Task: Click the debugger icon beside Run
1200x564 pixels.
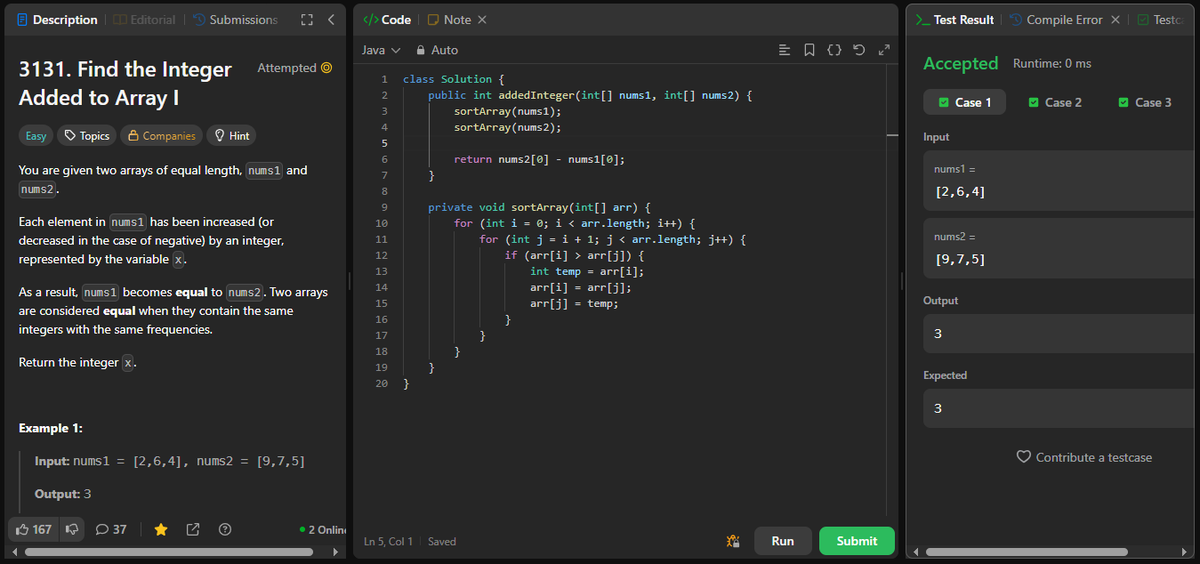Action: (x=732, y=541)
